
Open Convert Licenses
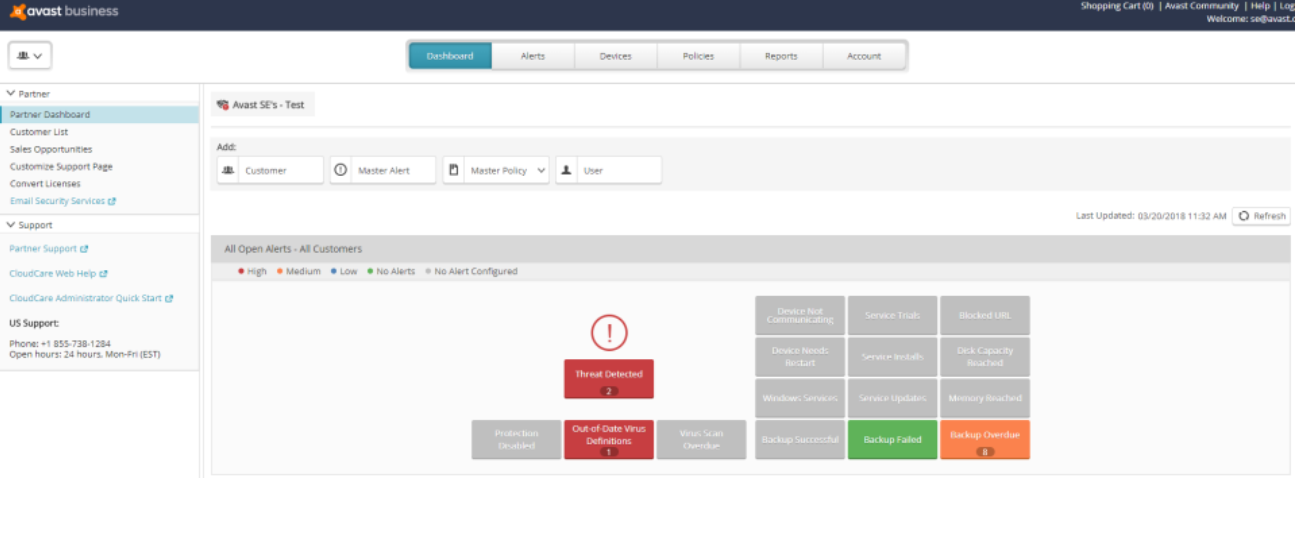coord(45,184)
